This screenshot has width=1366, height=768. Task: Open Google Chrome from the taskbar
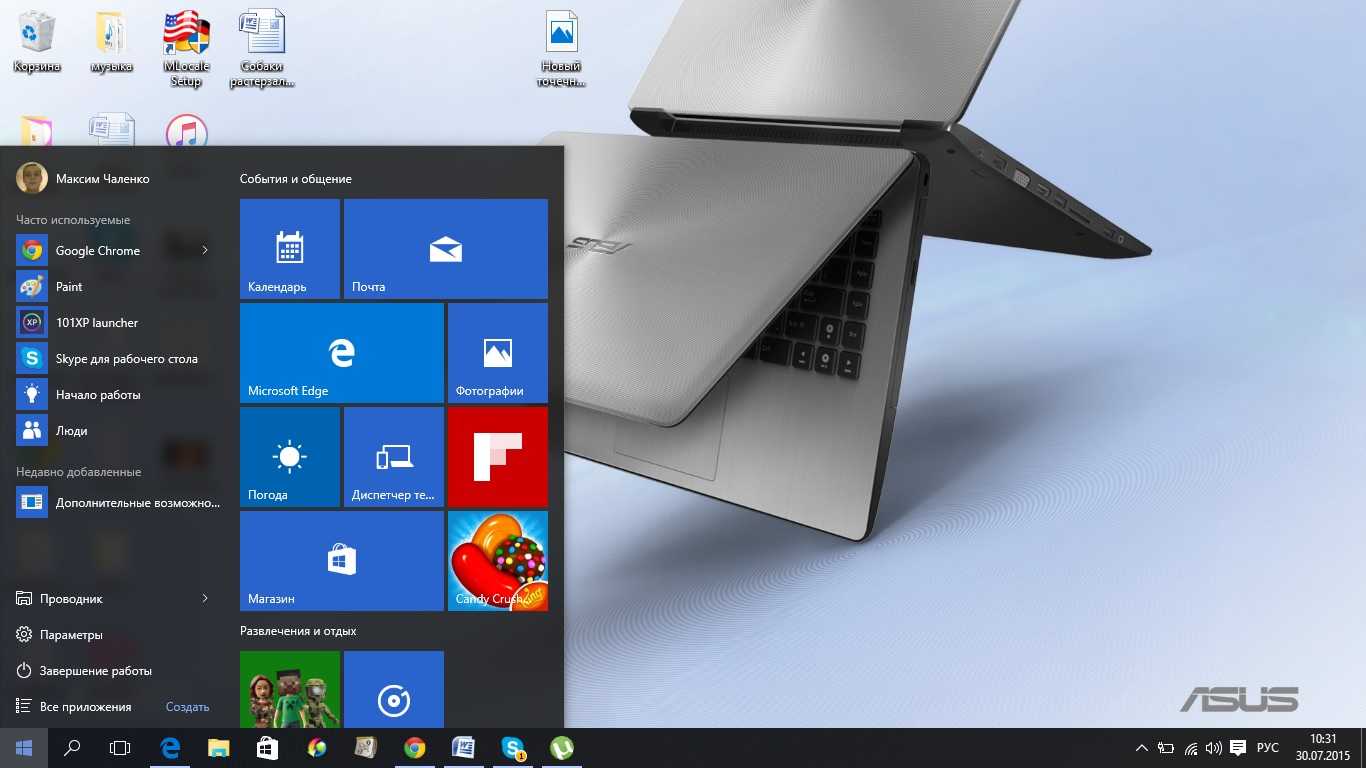414,747
